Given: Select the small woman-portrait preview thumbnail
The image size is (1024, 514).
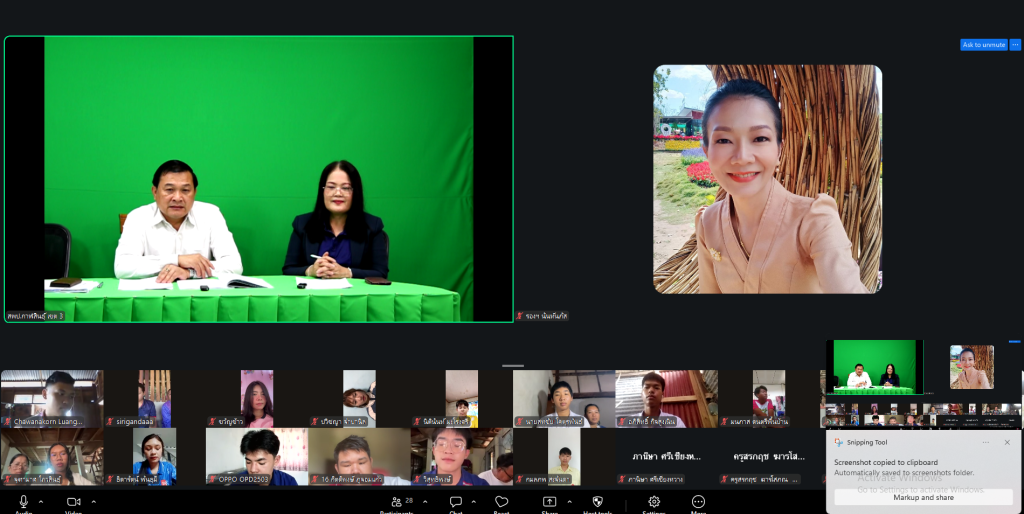Looking at the screenshot, I should [x=972, y=367].
